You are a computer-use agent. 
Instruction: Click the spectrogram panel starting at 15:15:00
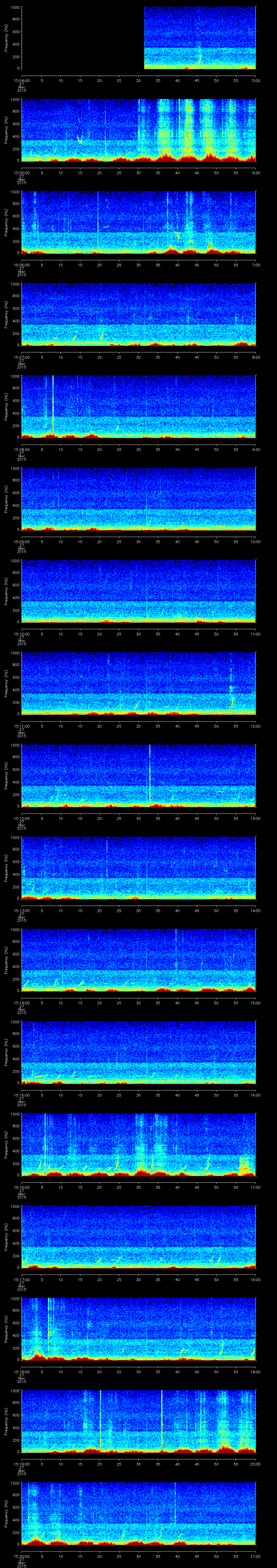[139, 1052]
